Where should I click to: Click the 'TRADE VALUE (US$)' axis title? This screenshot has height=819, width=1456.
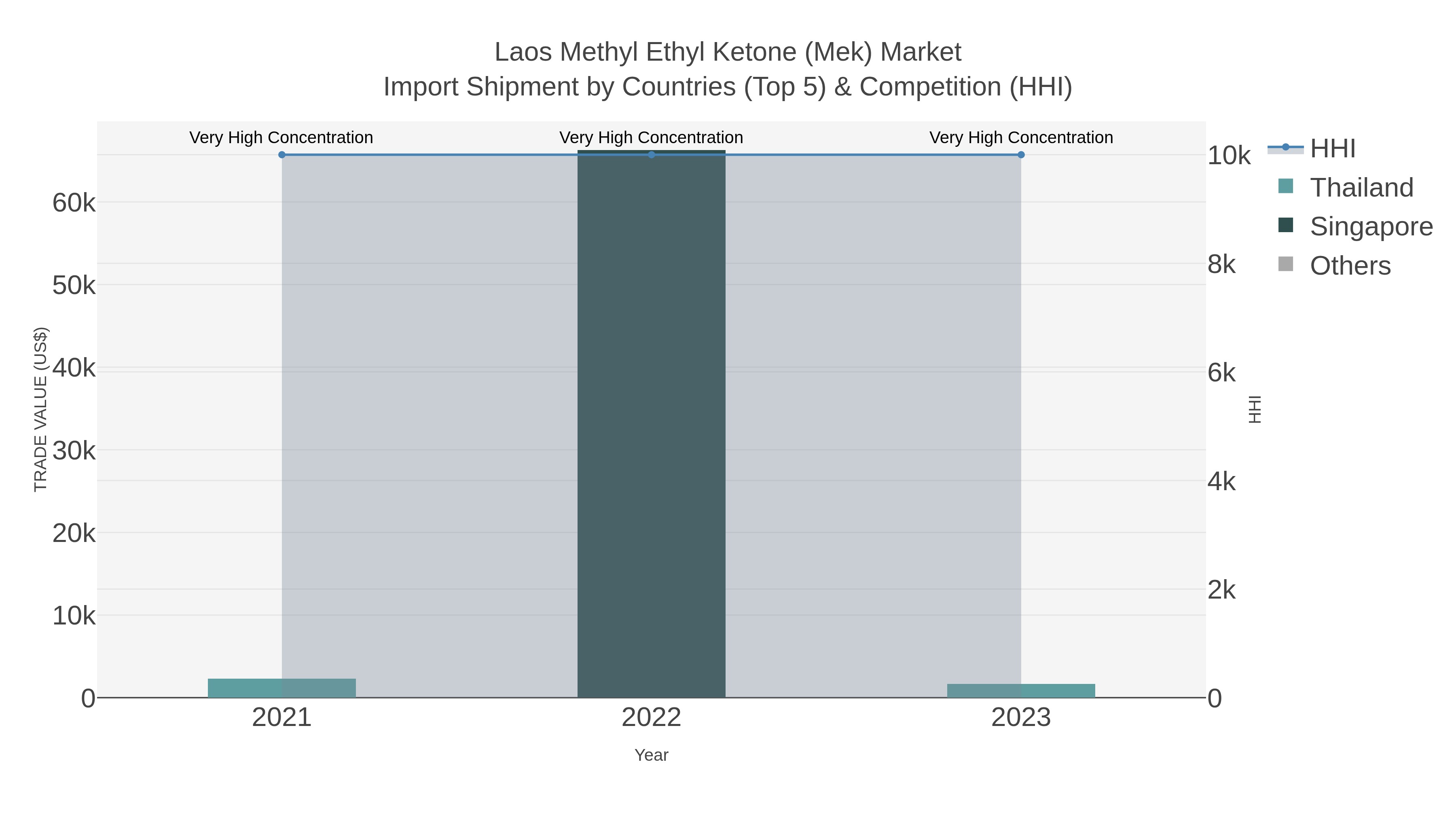click(x=41, y=409)
